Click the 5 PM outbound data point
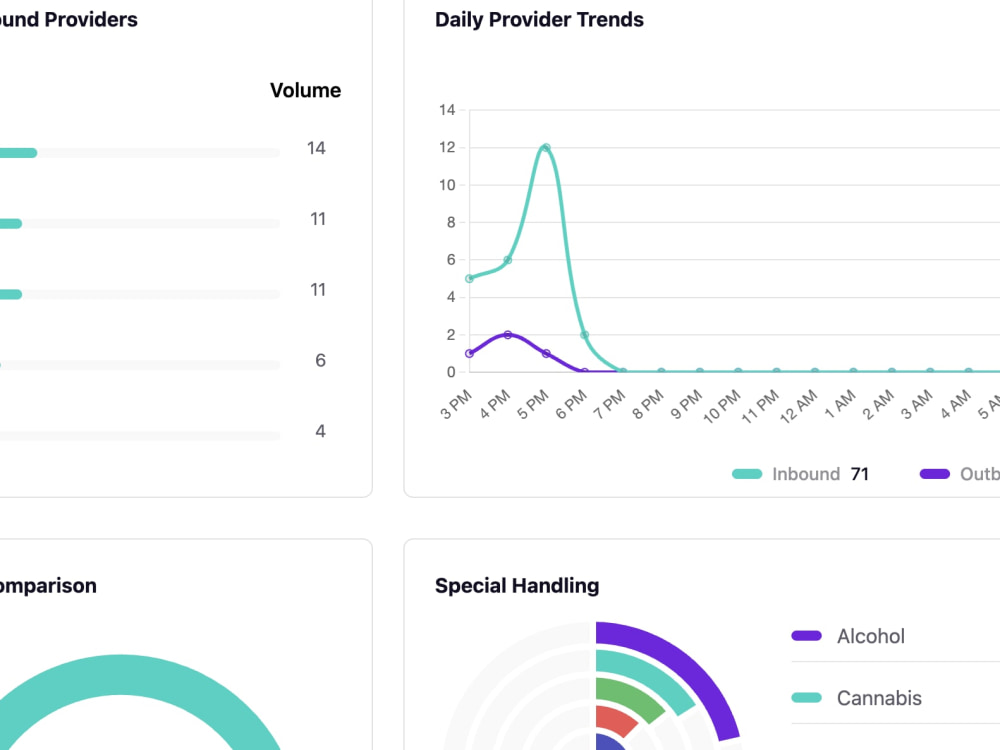Viewport: 1000px width, 750px height. click(546, 353)
